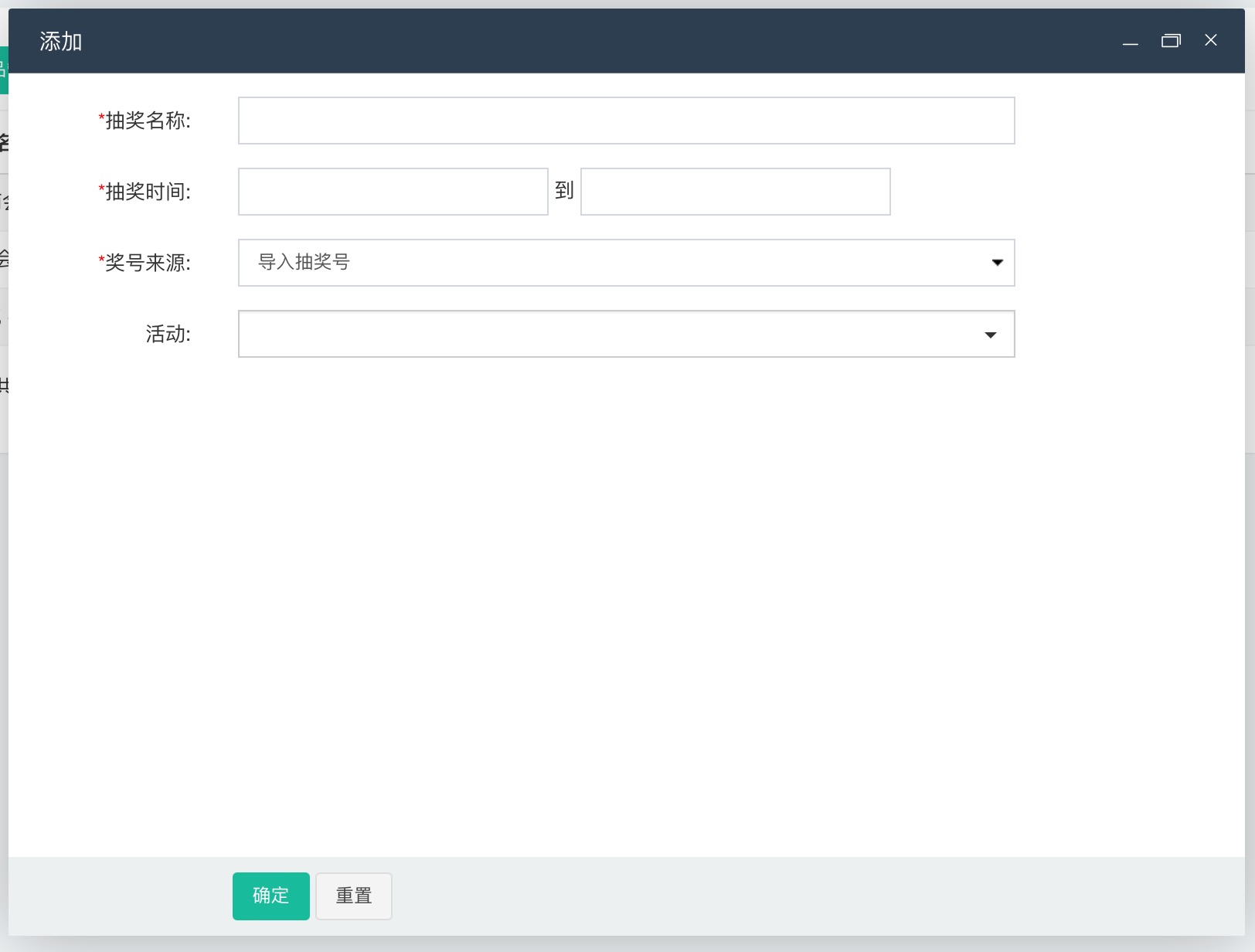Click the 活动 field label
The image size is (1255, 952).
click(168, 334)
